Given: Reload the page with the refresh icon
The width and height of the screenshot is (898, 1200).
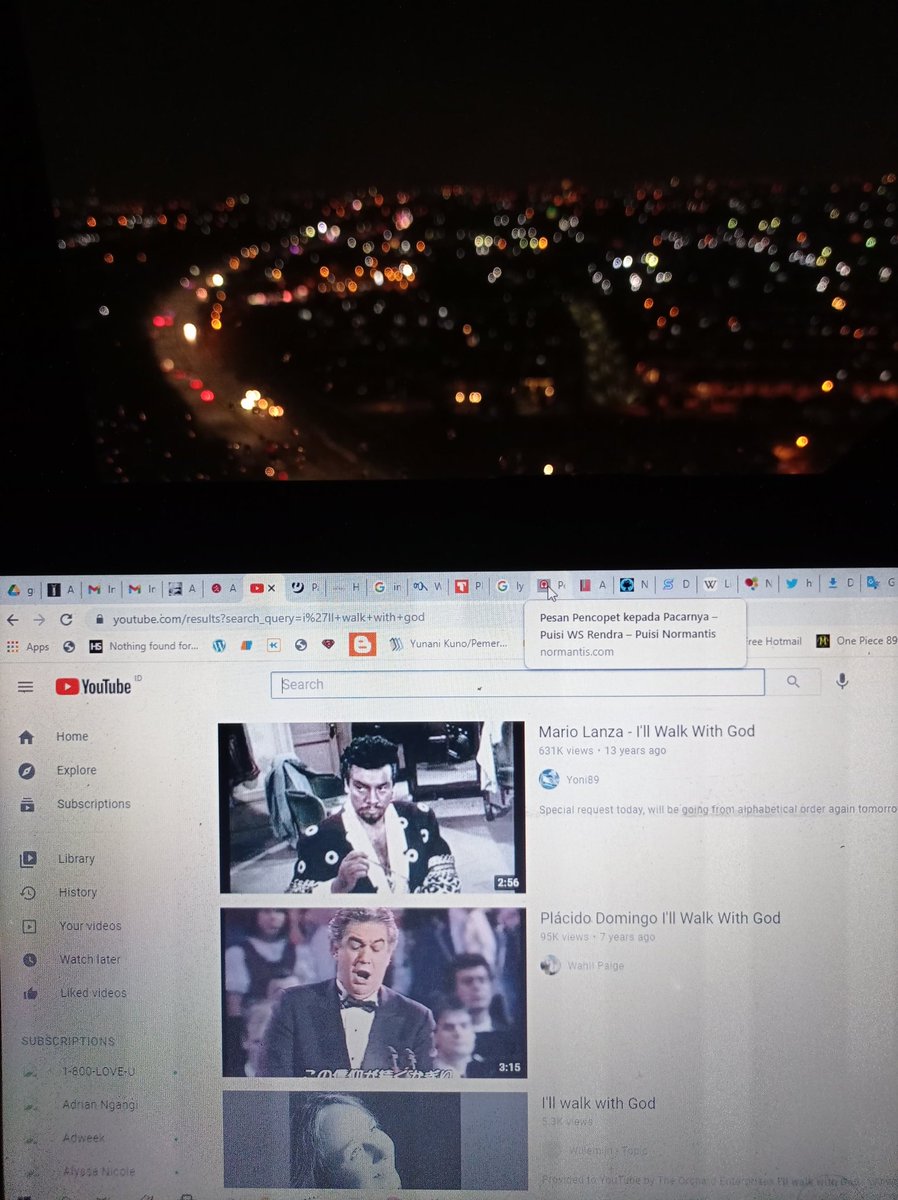Looking at the screenshot, I should [x=66, y=620].
